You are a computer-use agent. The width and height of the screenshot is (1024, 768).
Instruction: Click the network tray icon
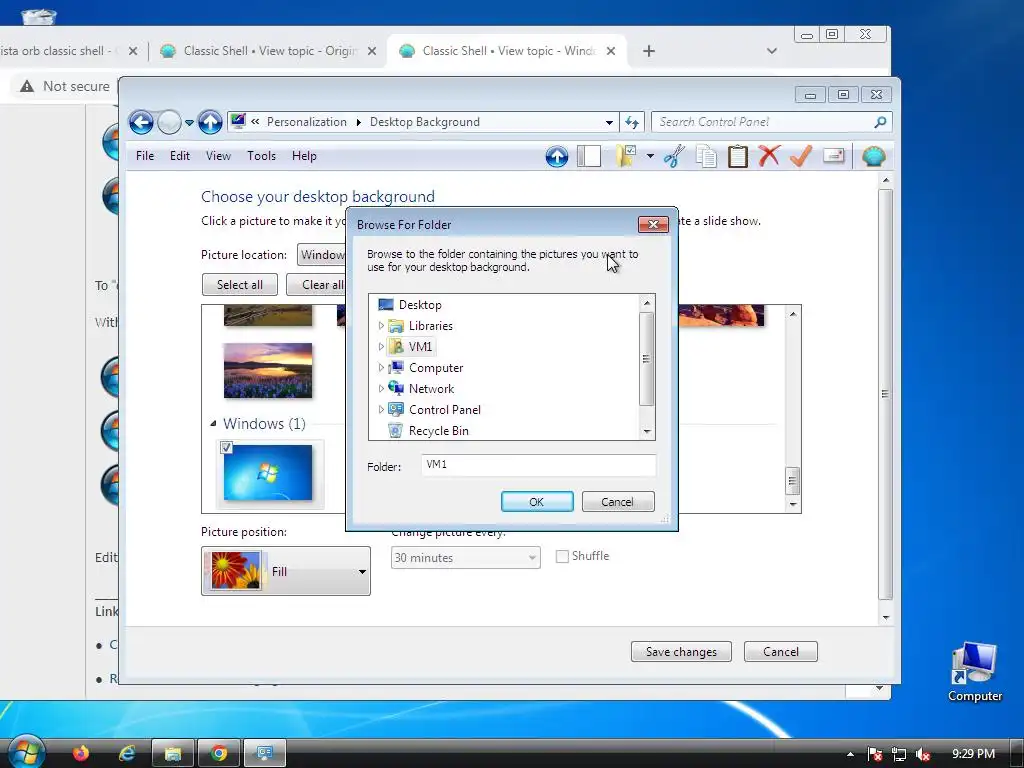click(x=899, y=754)
